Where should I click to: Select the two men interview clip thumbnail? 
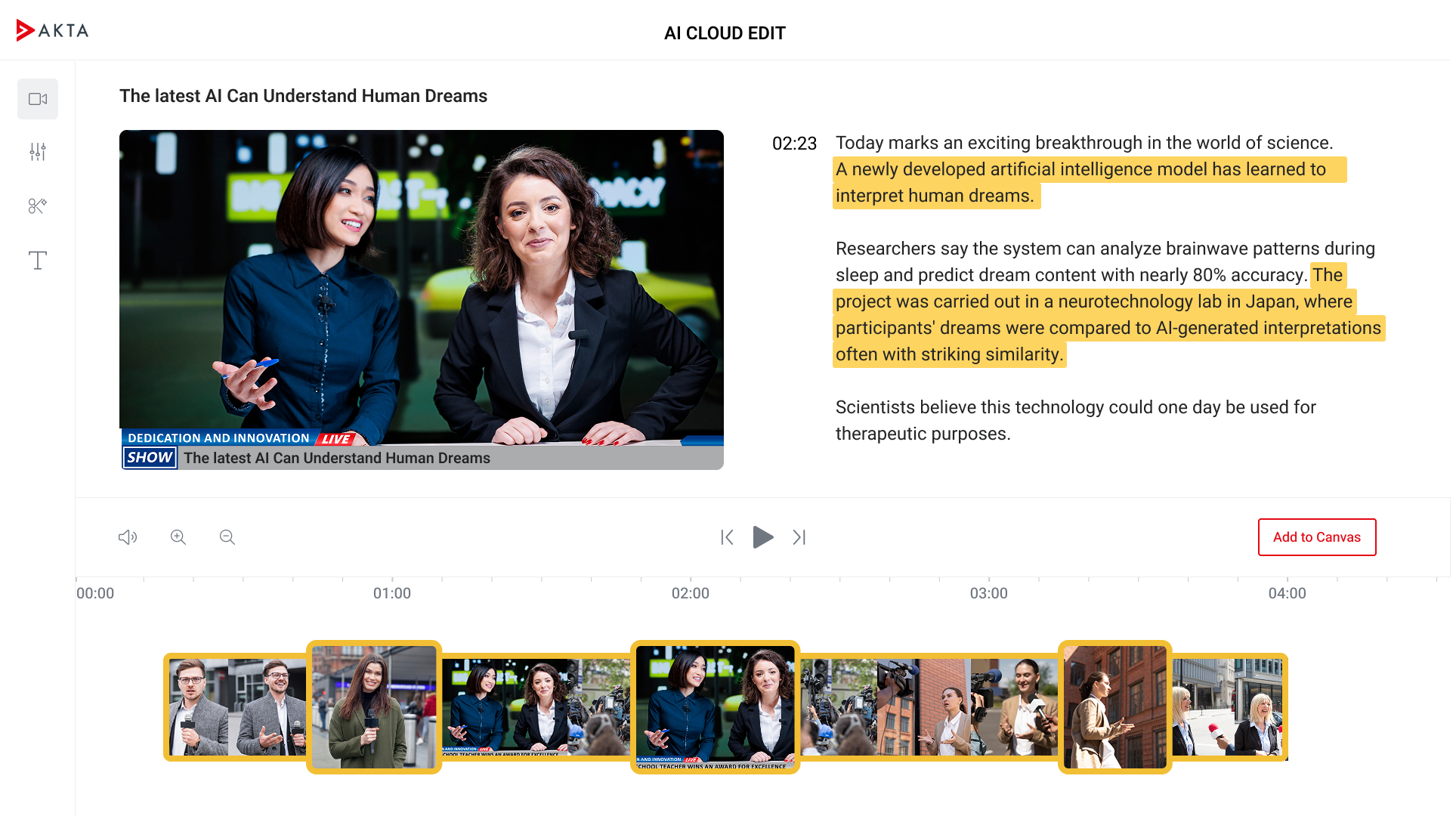(236, 707)
